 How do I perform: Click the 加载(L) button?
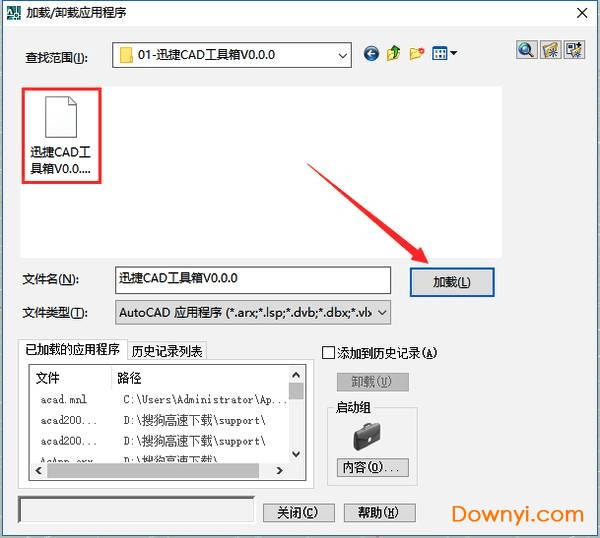click(452, 282)
